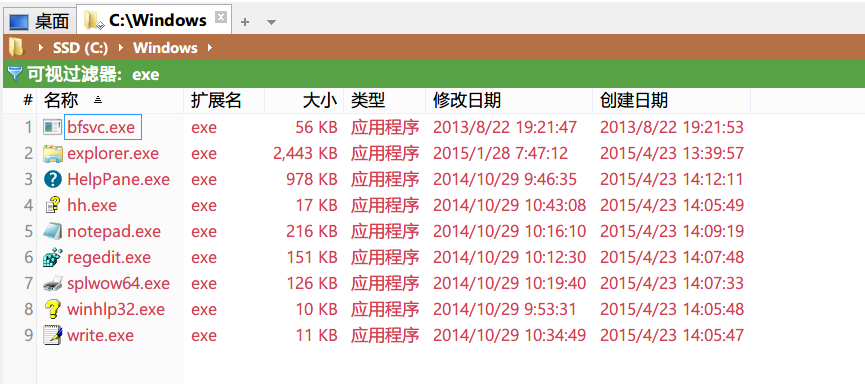Expand the arrow before SSD (C:) crumb

(x=41, y=48)
